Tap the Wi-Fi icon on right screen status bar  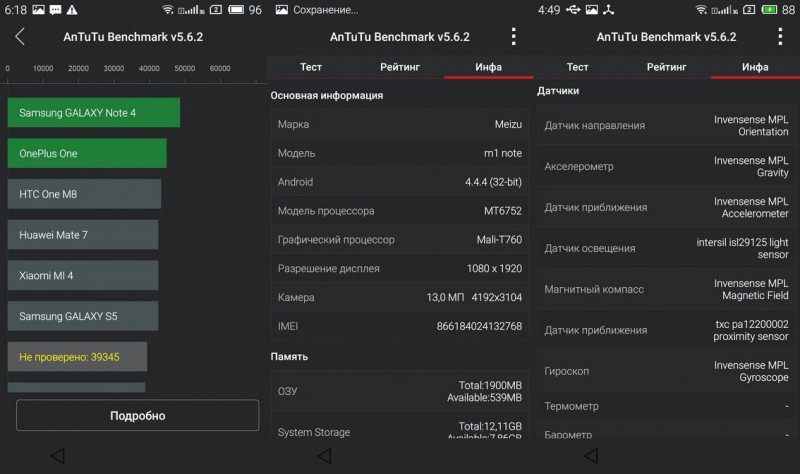click(x=701, y=10)
